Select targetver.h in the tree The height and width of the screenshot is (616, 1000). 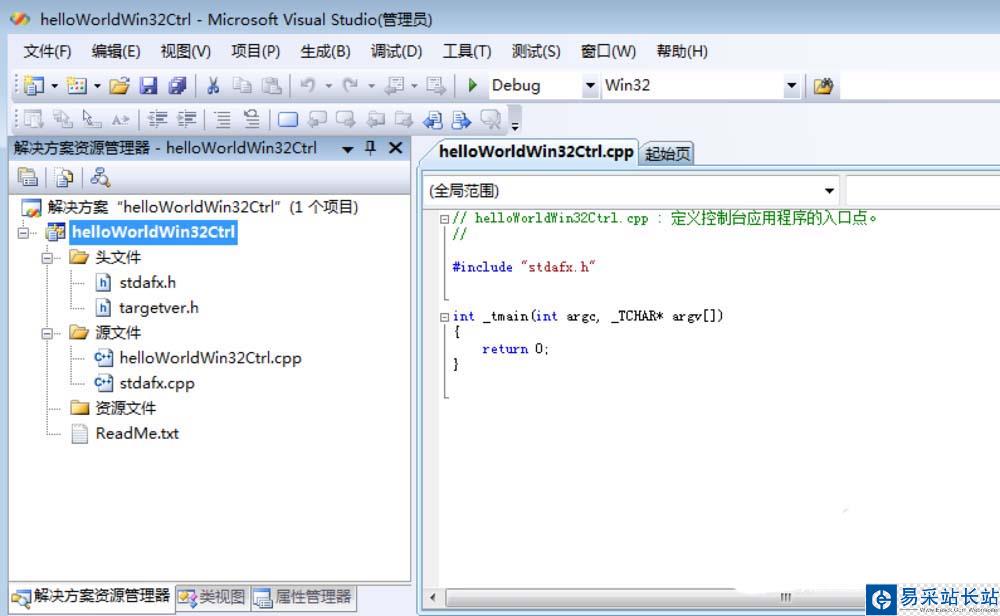[159, 308]
